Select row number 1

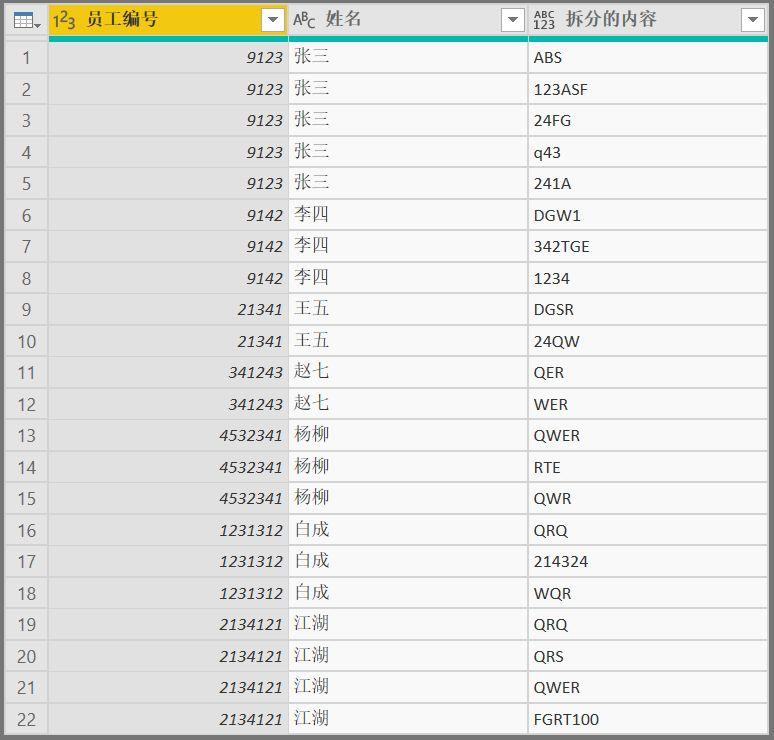(26, 58)
